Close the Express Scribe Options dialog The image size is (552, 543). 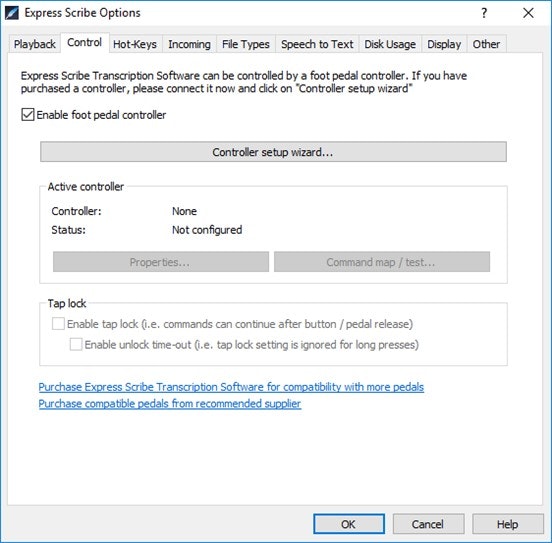tap(528, 13)
